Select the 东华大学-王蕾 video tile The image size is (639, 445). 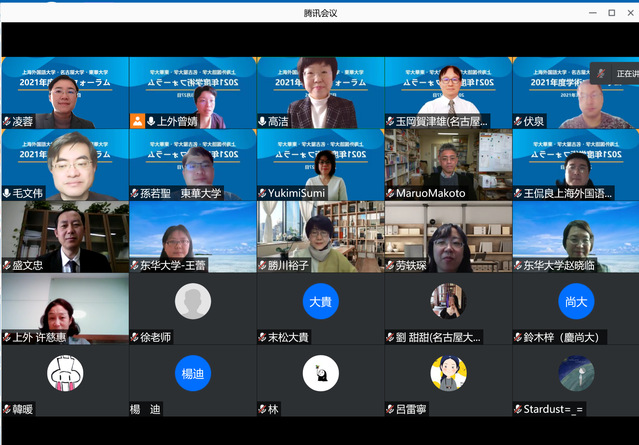pyautogui.click(x=192, y=237)
